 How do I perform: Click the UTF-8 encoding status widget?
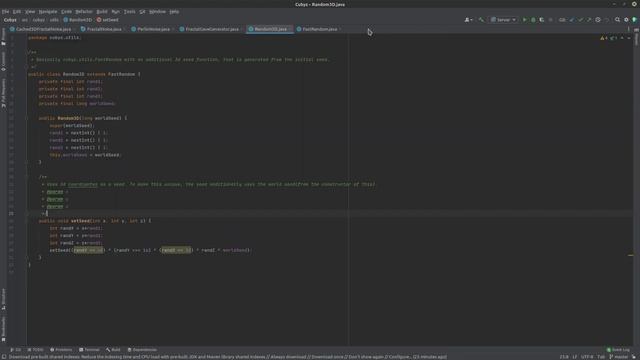(x=587, y=357)
